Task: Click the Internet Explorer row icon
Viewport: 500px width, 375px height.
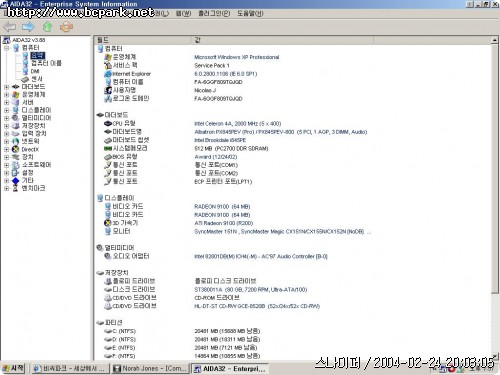Action: click(108, 74)
